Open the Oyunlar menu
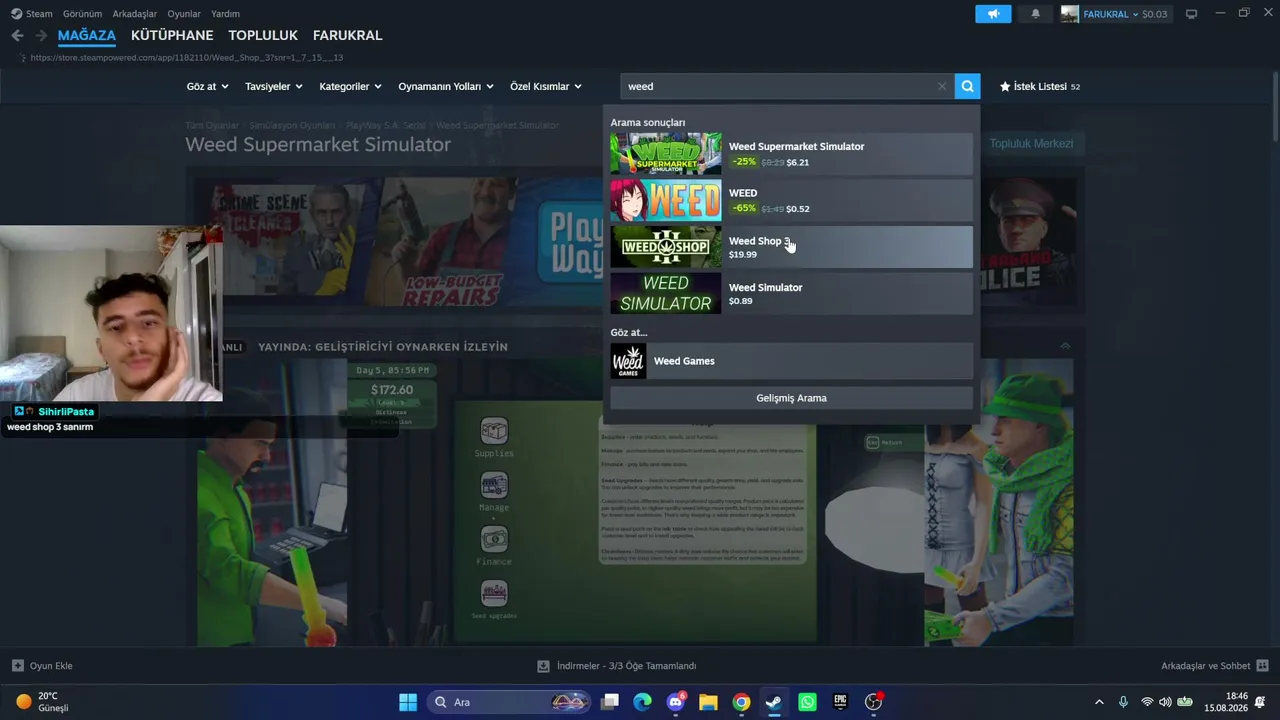This screenshot has width=1280, height=720. click(184, 14)
